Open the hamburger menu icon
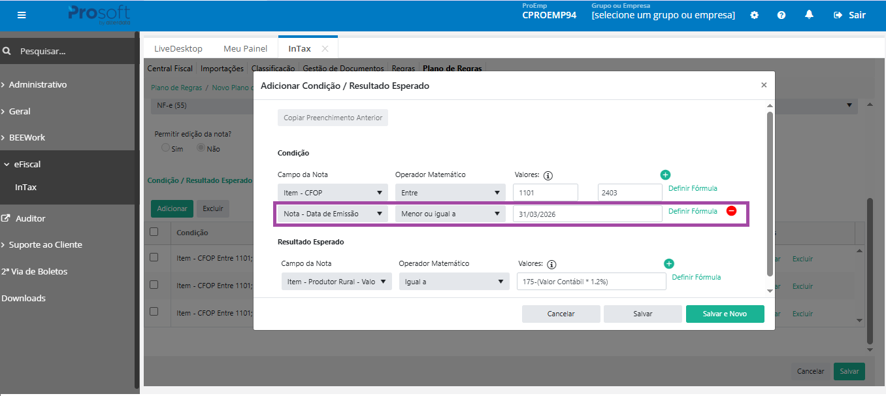This screenshot has height=396, width=886. pos(21,15)
